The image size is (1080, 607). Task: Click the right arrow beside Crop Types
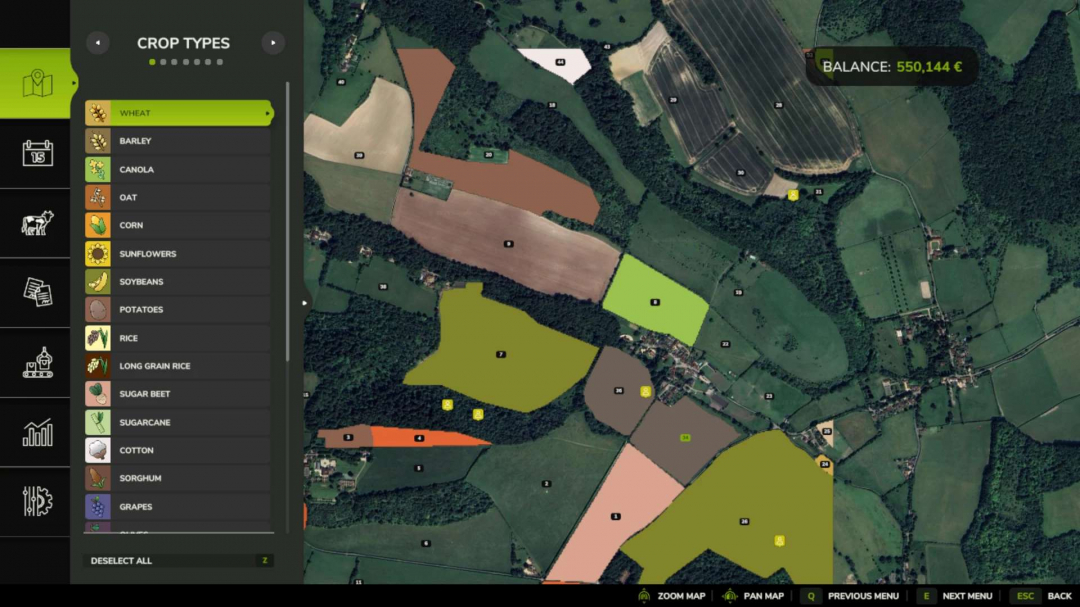271,42
